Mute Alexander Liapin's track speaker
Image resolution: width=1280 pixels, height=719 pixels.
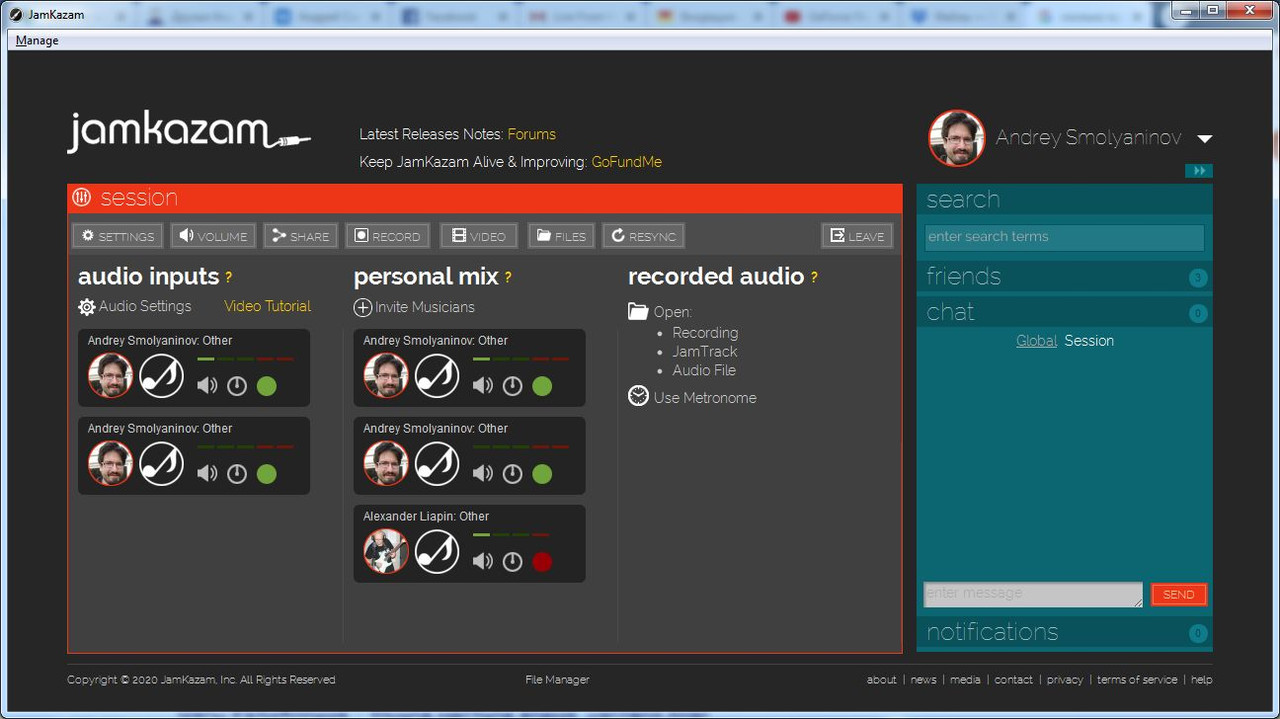483,562
